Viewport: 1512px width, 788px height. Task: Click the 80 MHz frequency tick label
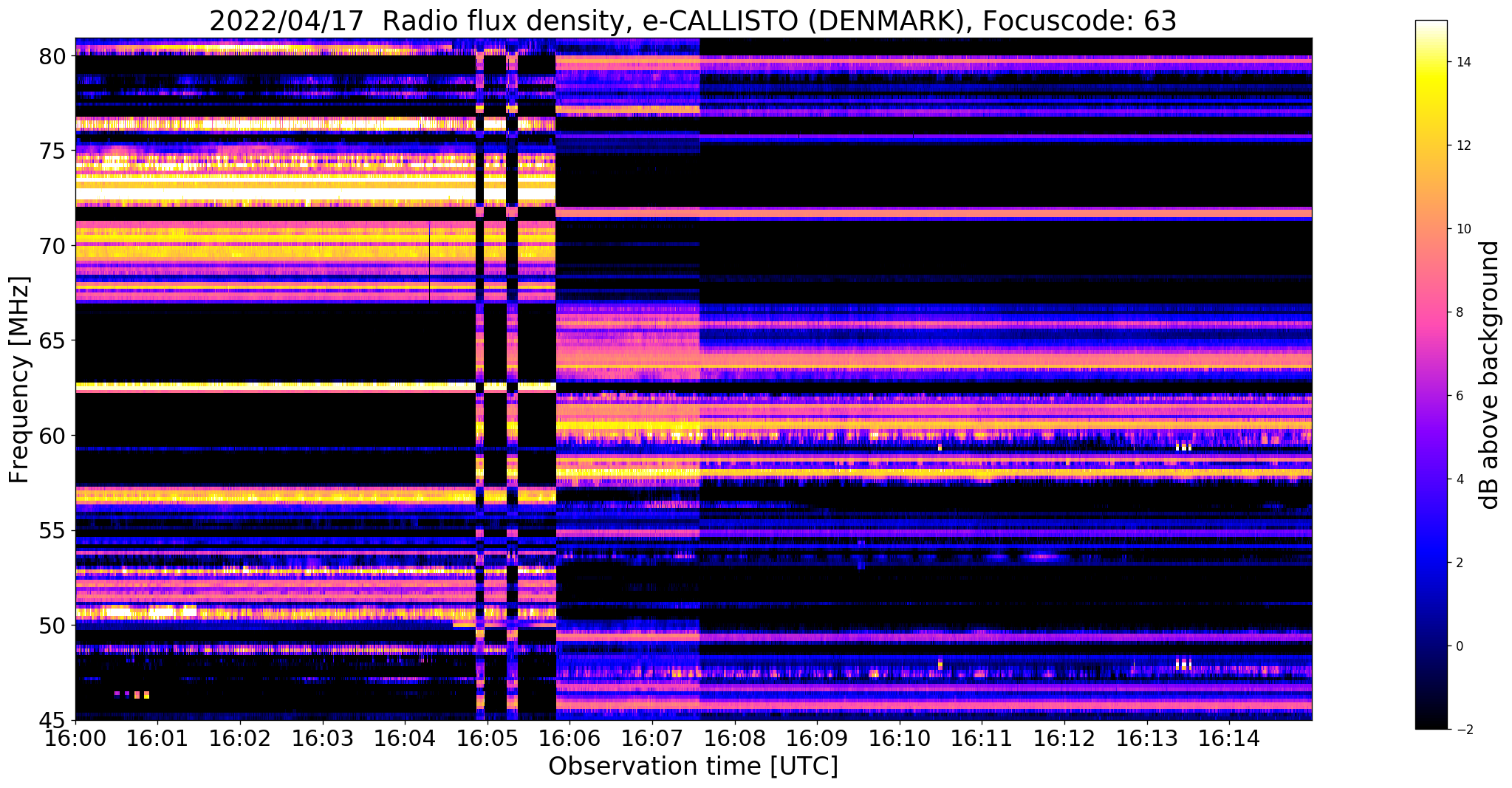coord(52,56)
